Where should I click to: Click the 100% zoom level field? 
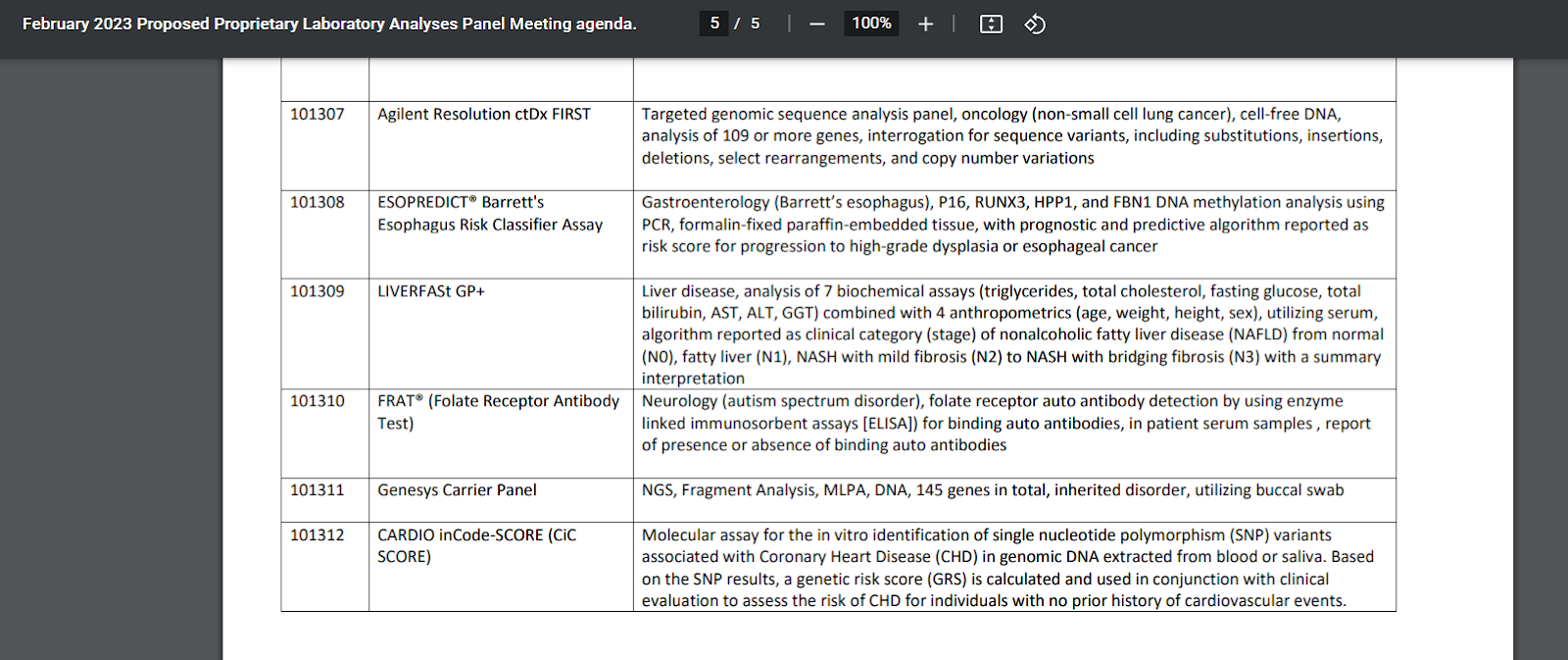point(871,24)
